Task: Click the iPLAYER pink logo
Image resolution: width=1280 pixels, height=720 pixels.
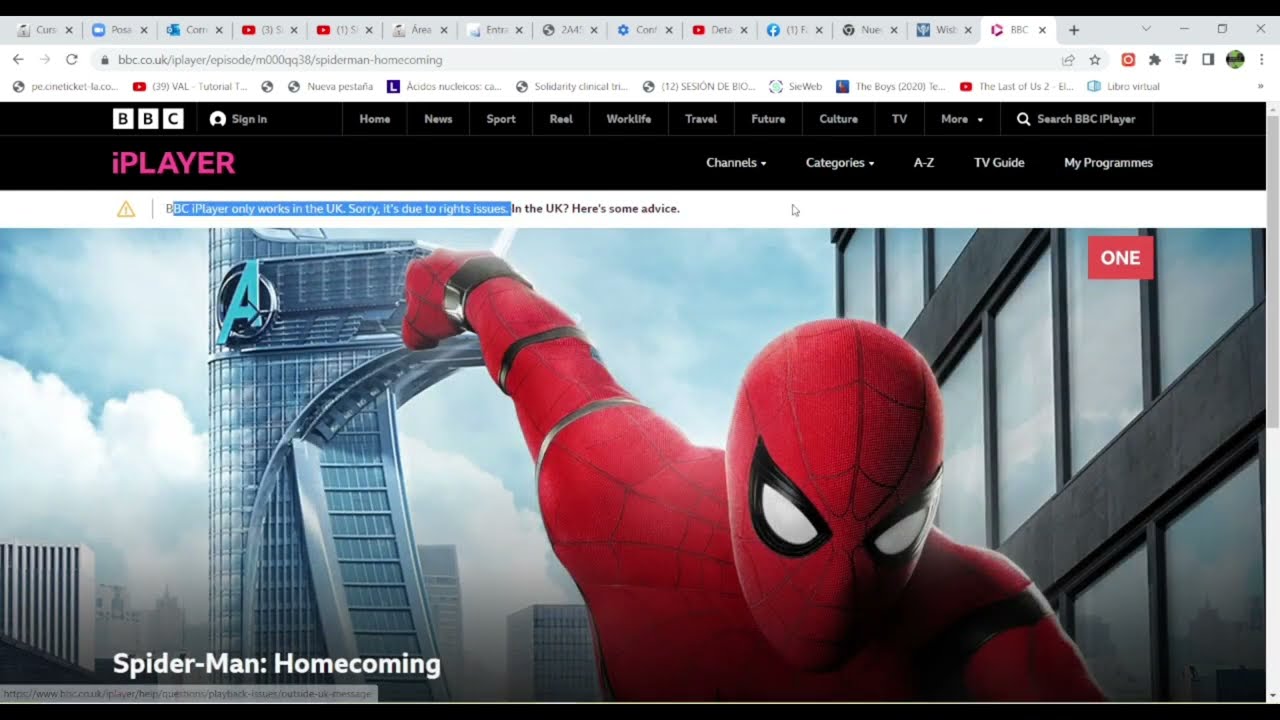Action: coord(173,162)
